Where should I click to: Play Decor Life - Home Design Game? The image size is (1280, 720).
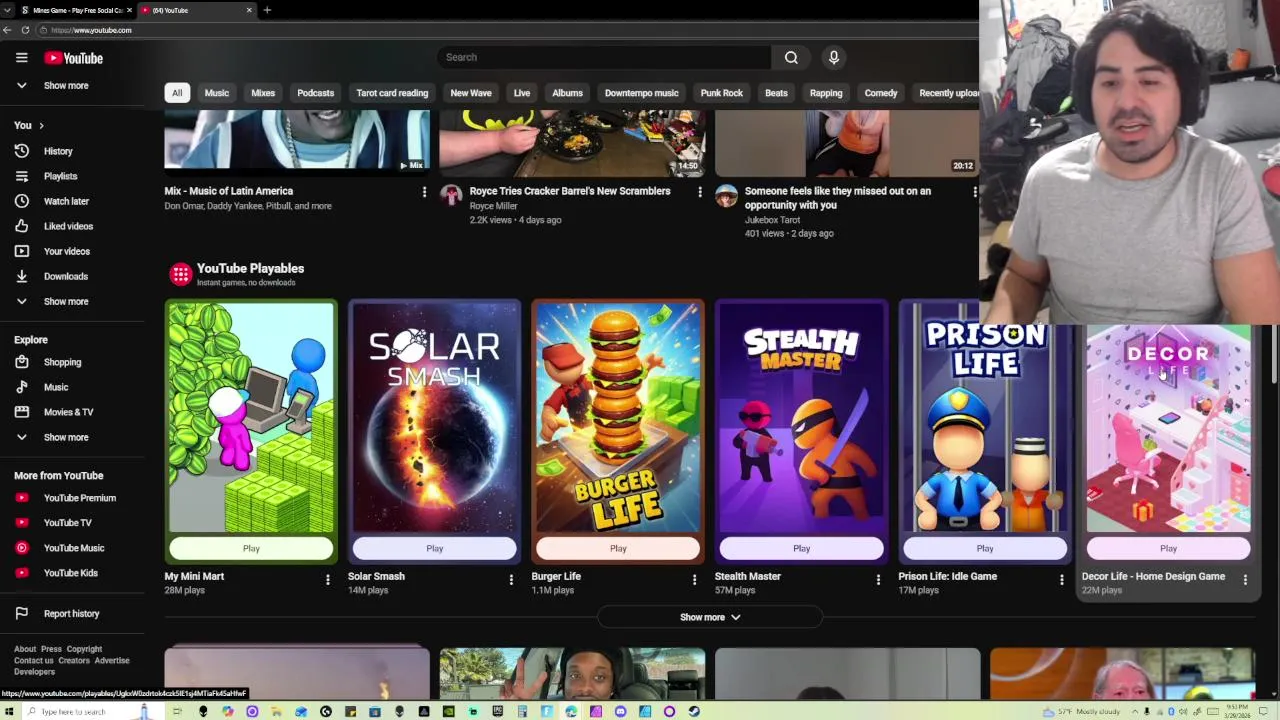click(1168, 548)
